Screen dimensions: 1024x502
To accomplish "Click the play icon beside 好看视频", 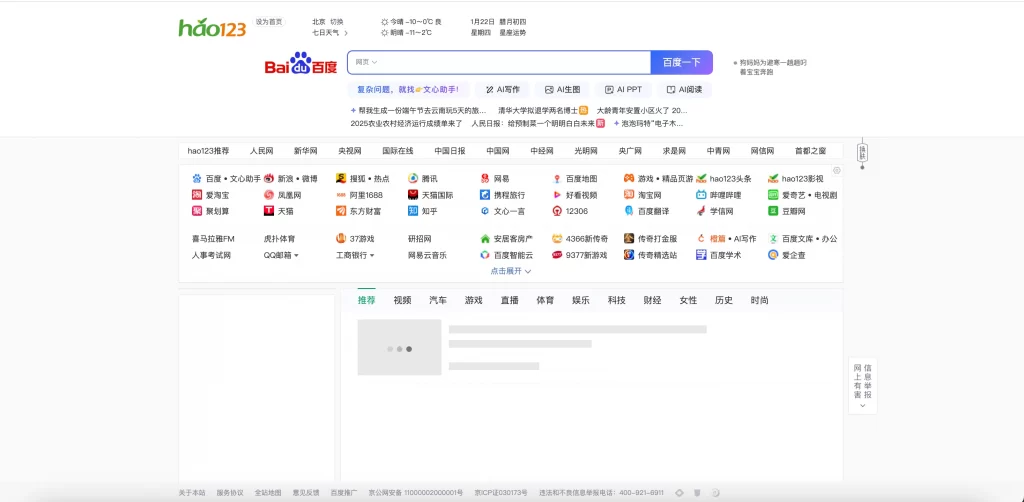I will coord(557,195).
